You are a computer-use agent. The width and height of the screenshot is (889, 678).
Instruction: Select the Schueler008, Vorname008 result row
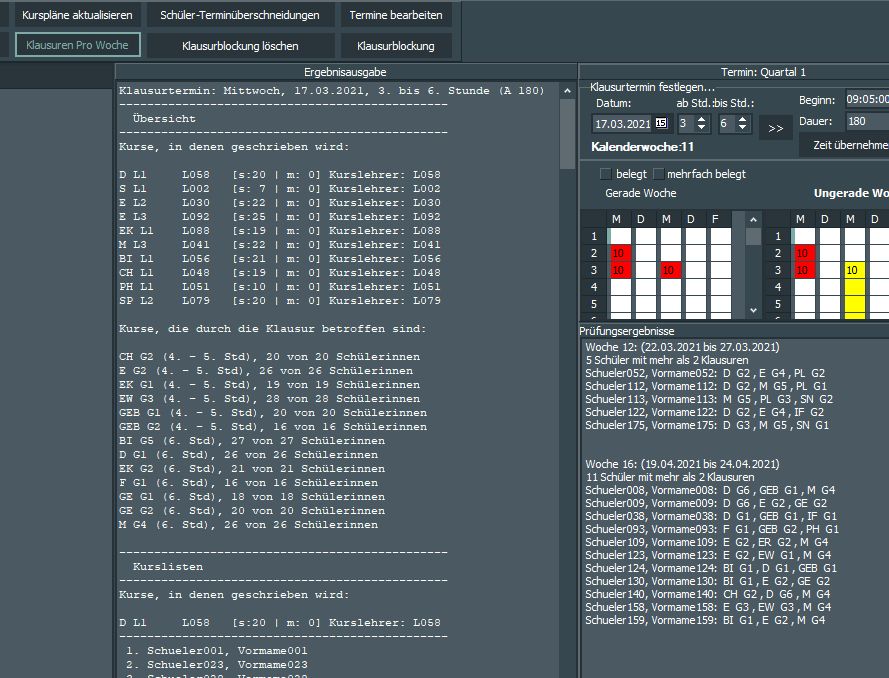(710, 490)
